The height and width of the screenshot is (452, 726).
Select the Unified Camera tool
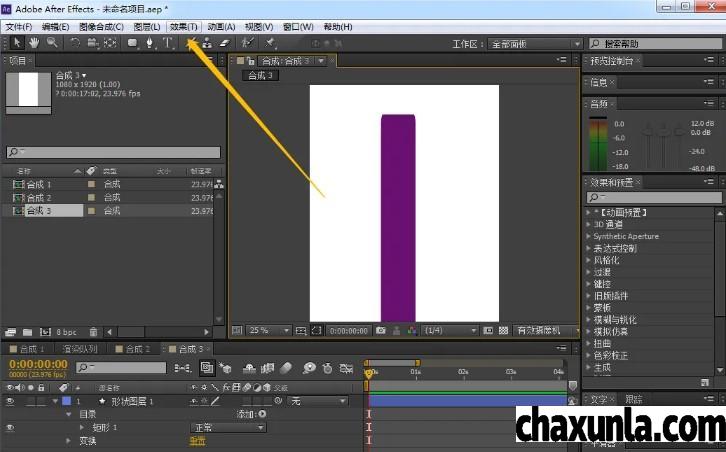[x=93, y=43]
